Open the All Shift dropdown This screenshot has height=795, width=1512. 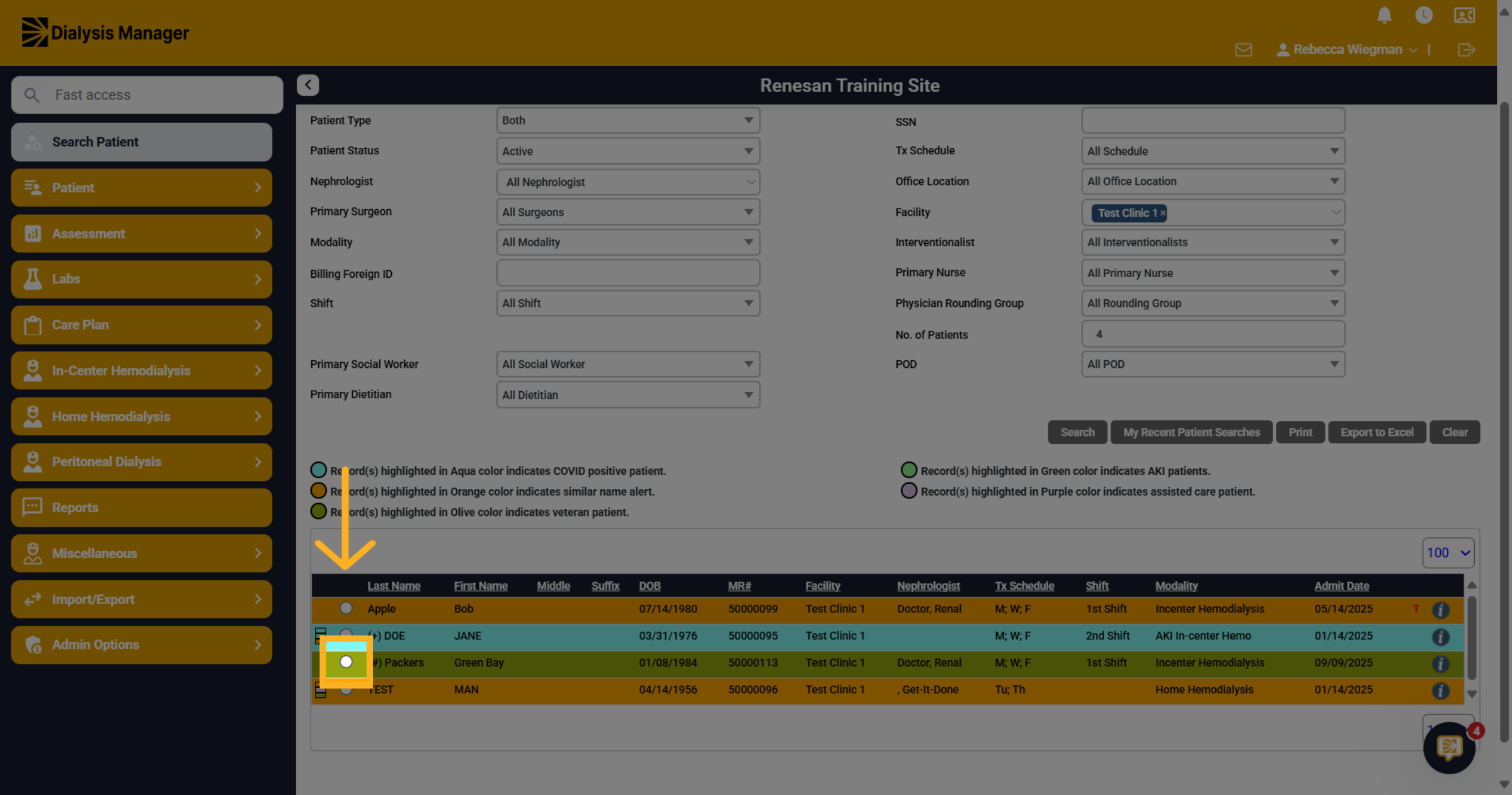pyautogui.click(x=628, y=303)
